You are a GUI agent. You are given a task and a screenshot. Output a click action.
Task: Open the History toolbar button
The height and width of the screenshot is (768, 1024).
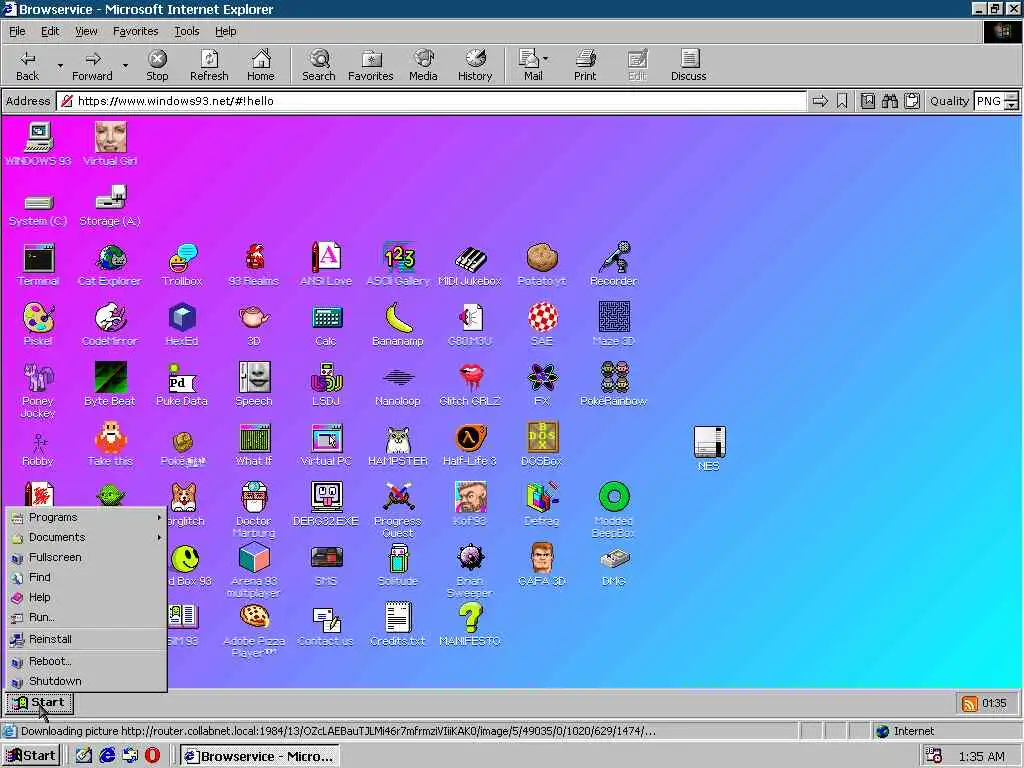point(475,65)
